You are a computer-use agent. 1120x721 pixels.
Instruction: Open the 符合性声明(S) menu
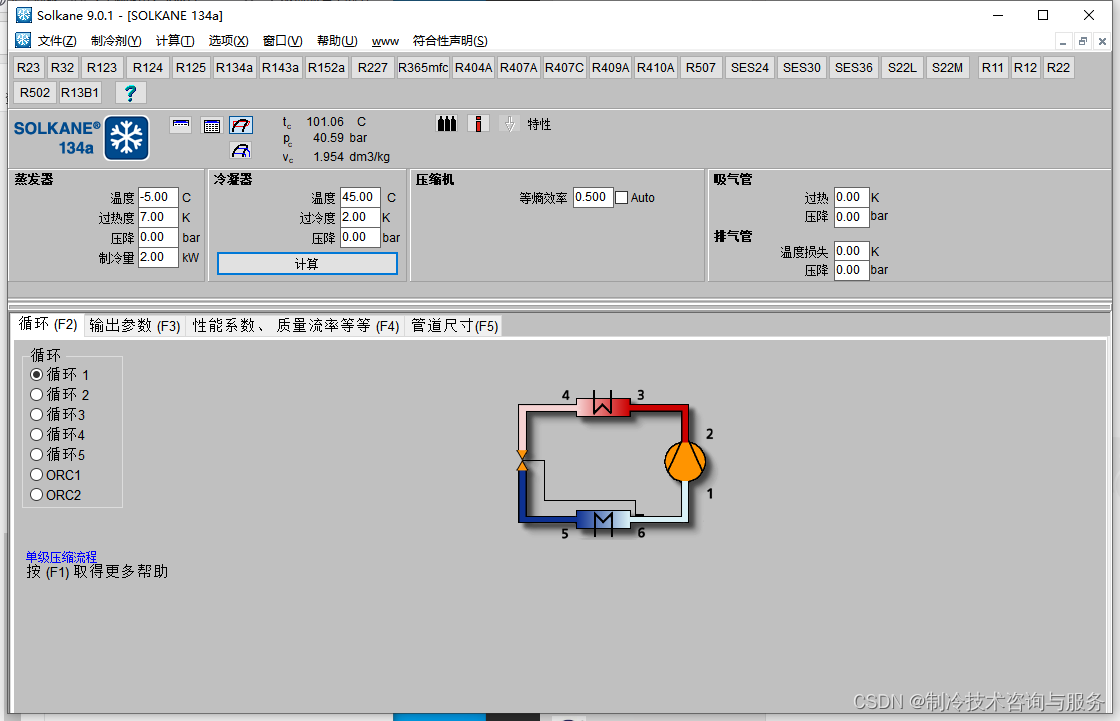coord(450,41)
